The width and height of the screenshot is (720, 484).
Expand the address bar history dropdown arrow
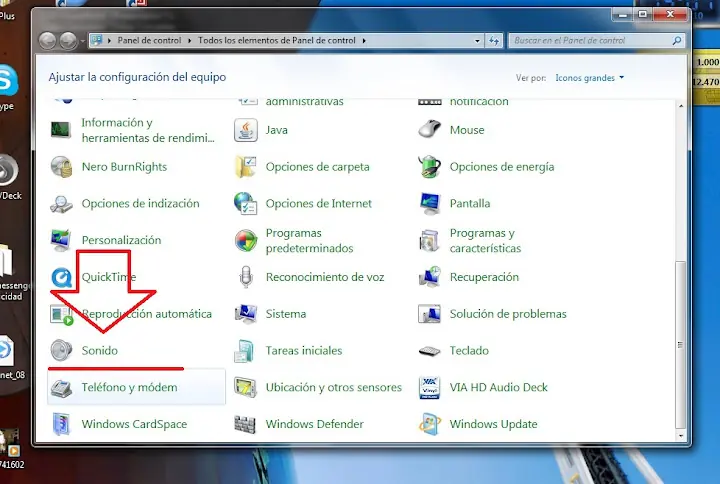tap(478, 40)
